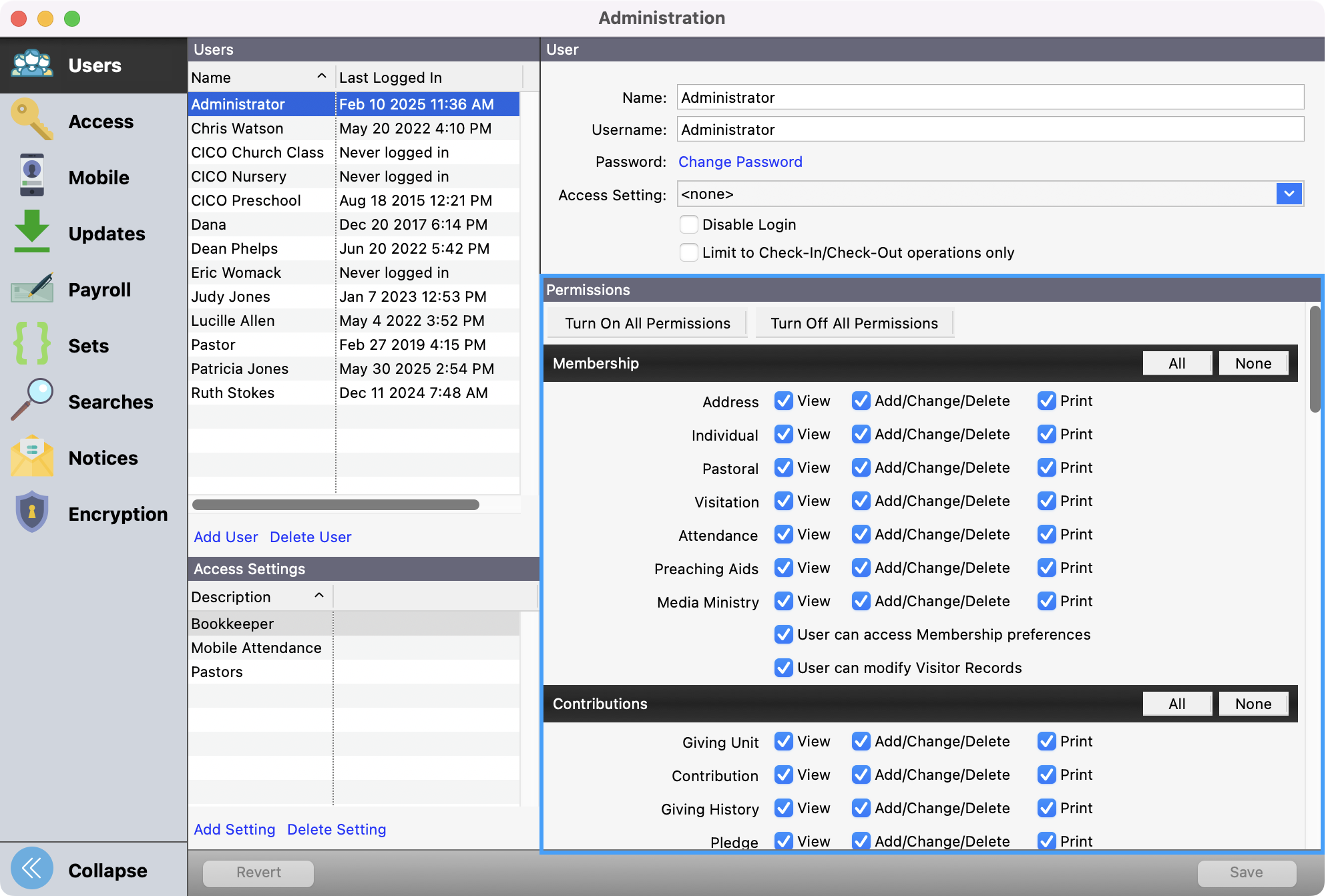
Task: Click Turn Off All Permissions button
Action: [854, 323]
